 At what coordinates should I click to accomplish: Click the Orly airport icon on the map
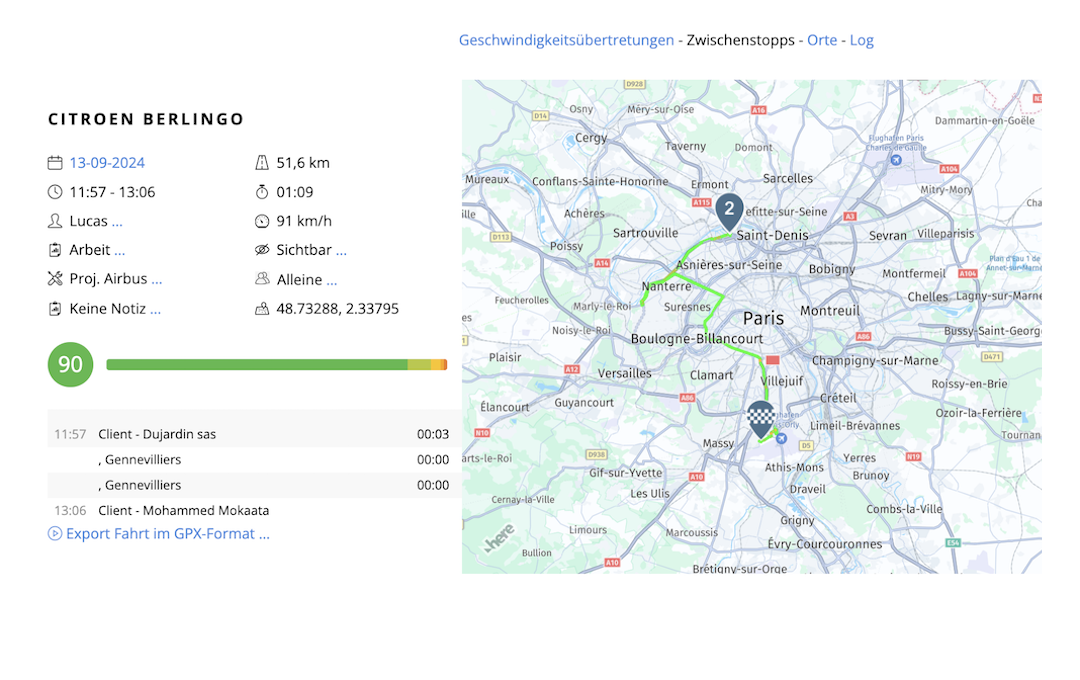(781, 438)
